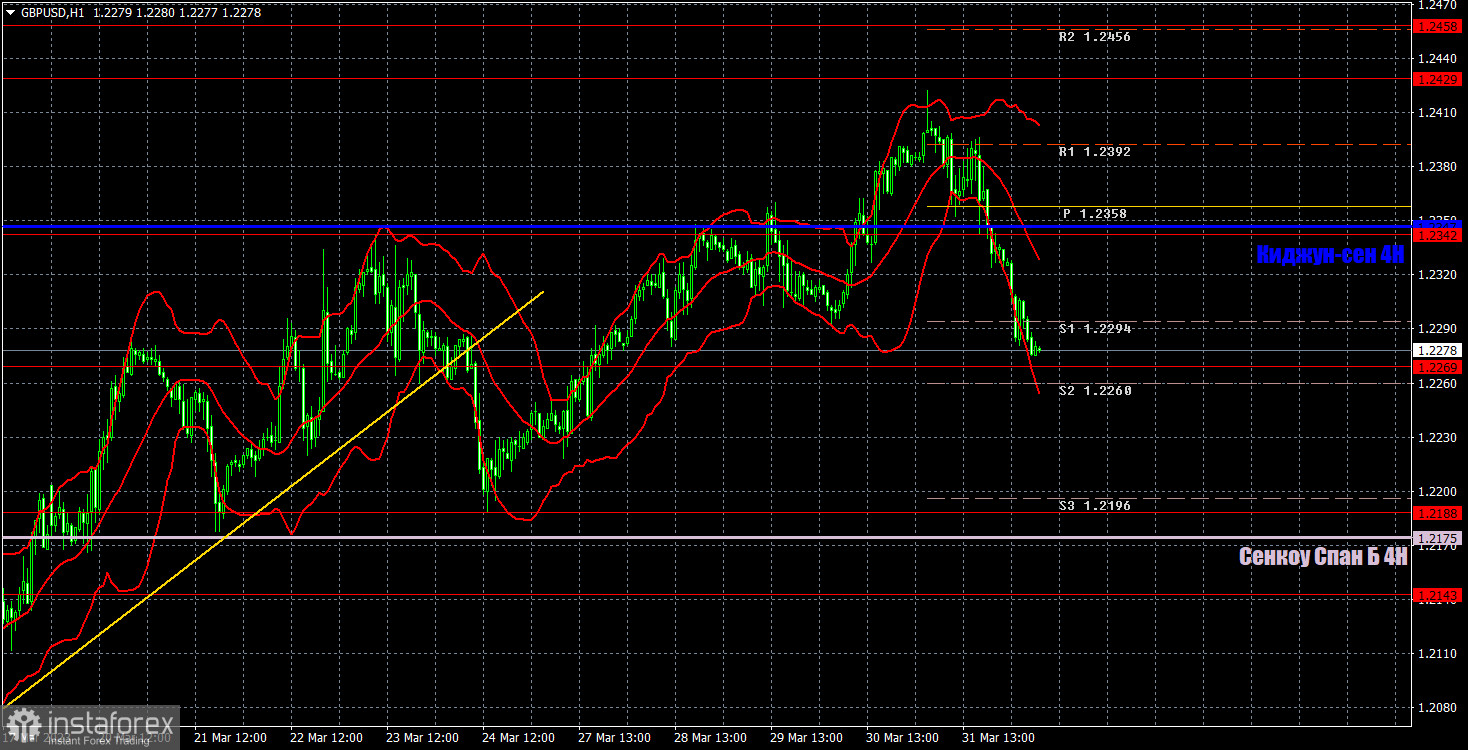The height and width of the screenshot is (750, 1468).
Task: Click the 1.2410 price axis value
Action: [1437, 114]
